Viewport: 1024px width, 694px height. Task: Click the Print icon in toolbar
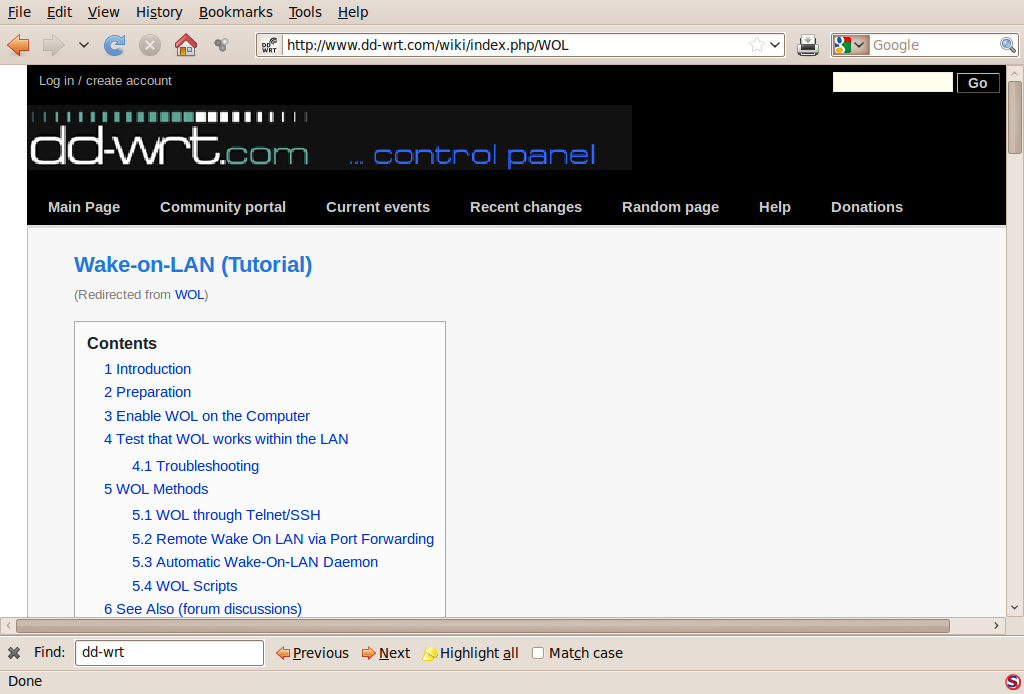pos(808,45)
